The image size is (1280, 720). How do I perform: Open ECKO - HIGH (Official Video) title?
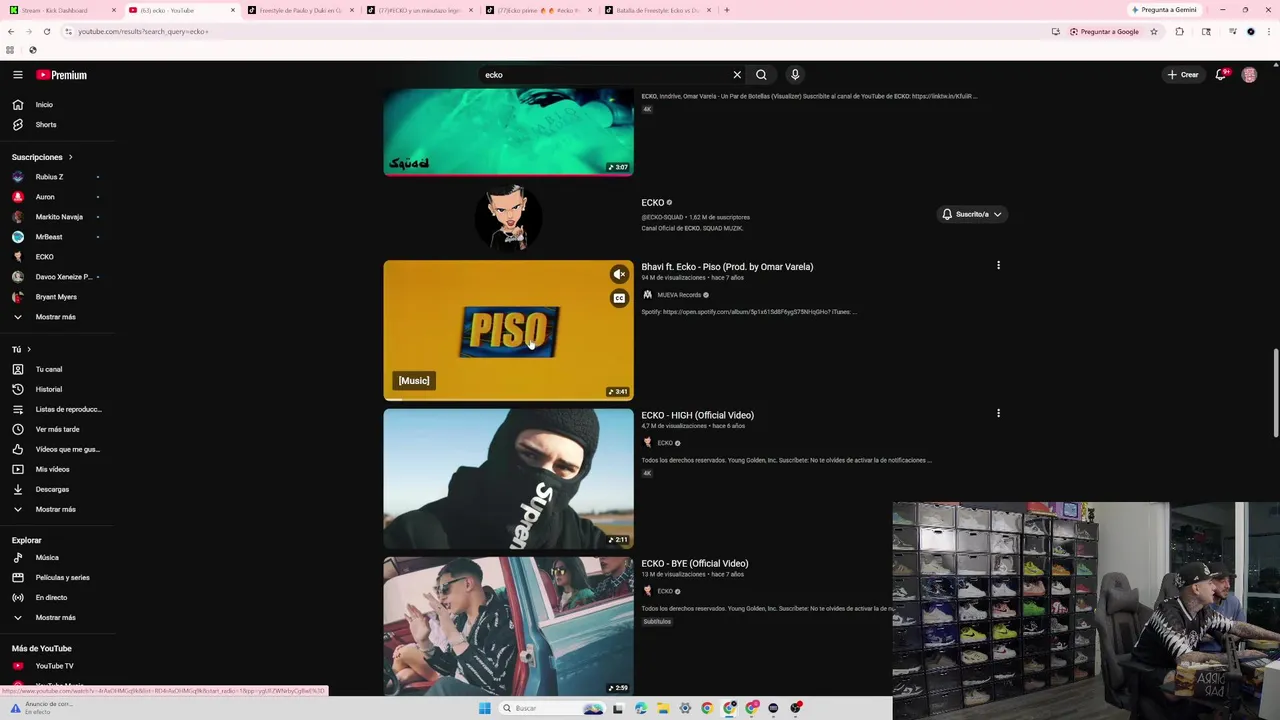698,415
